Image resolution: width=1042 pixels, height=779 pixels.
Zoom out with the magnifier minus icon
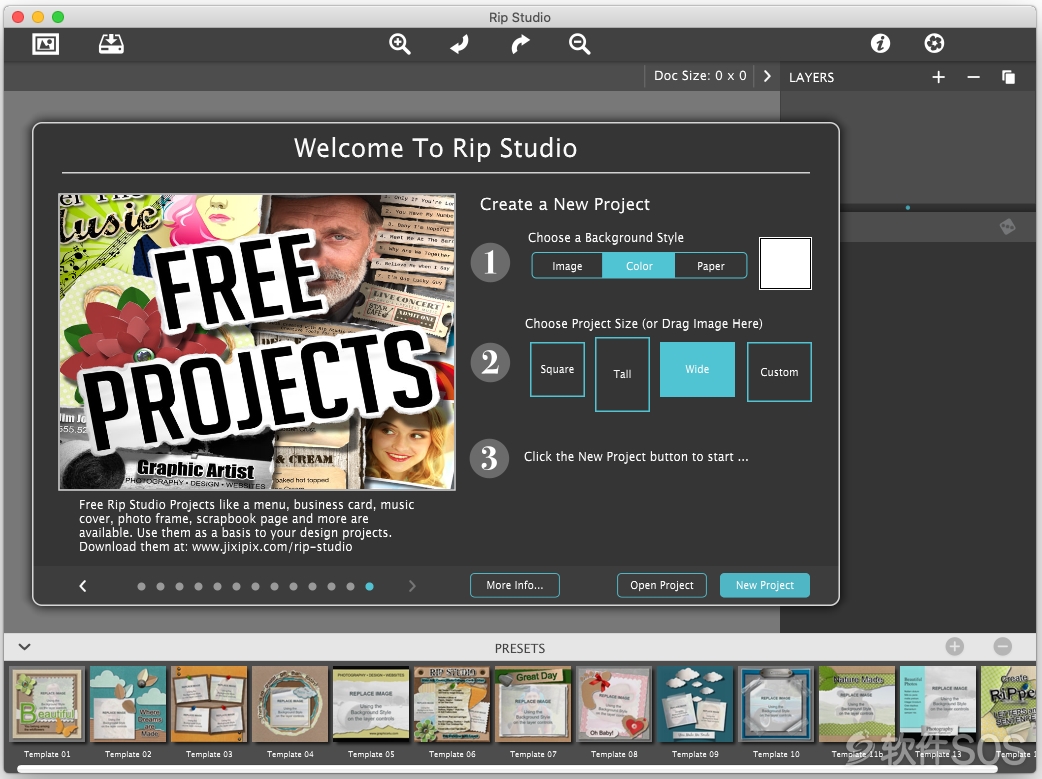[579, 44]
